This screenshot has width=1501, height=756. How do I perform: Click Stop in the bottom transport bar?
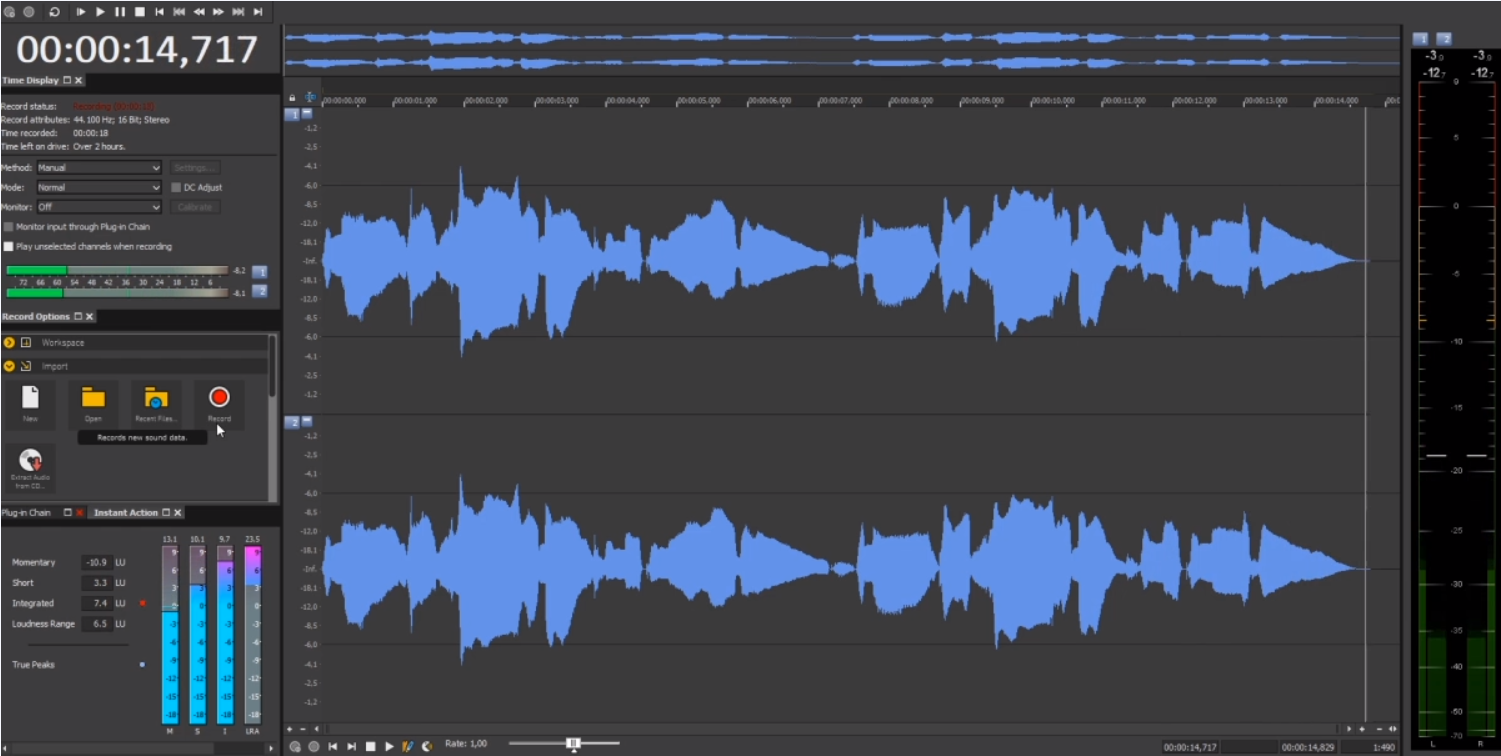370,746
